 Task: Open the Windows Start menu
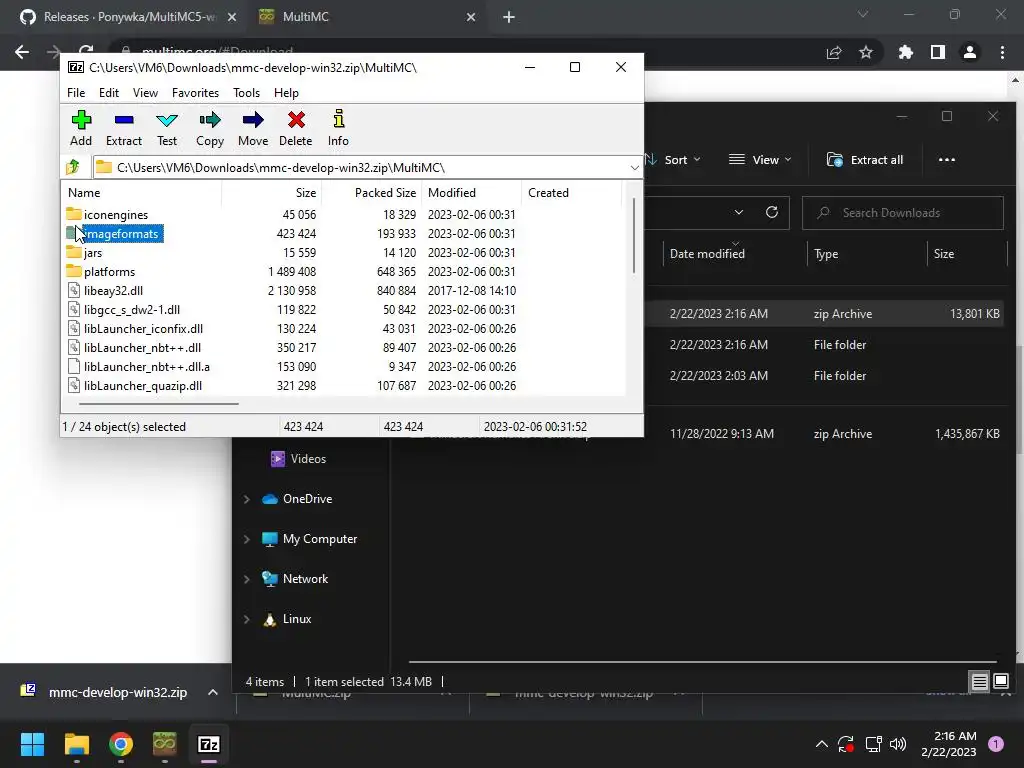pyautogui.click(x=33, y=744)
